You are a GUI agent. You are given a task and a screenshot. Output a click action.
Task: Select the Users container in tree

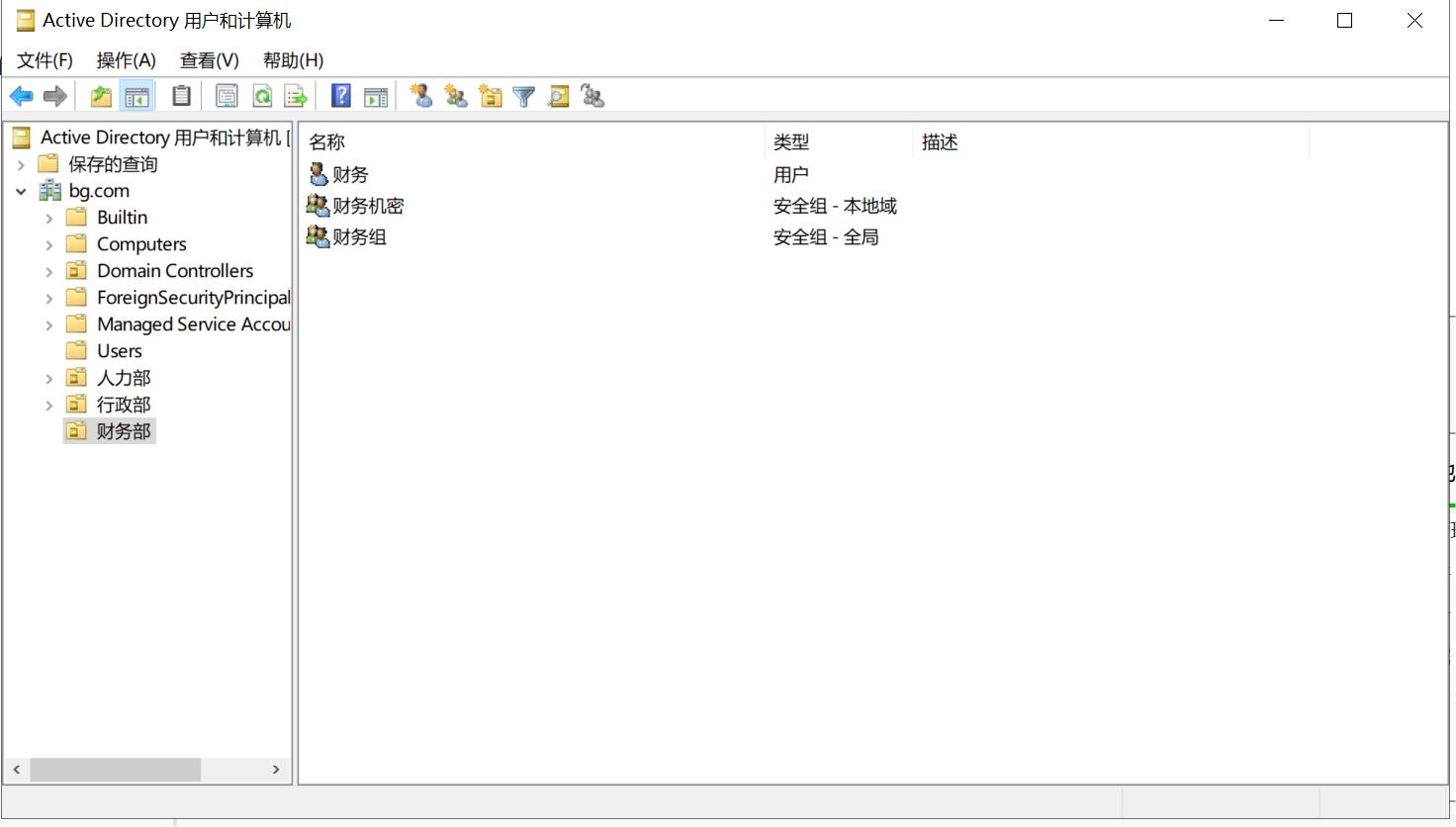tap(120, 351)
